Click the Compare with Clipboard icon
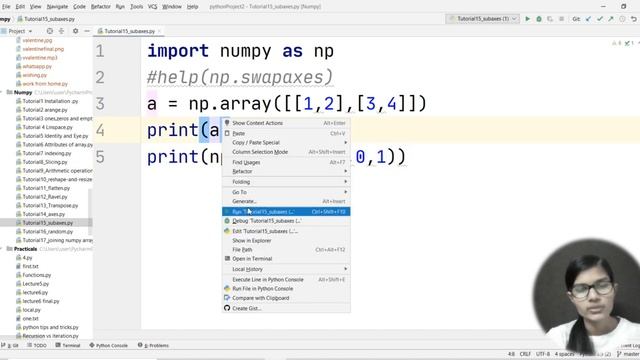This screenshot has height=360, width=640. point(227,298)
